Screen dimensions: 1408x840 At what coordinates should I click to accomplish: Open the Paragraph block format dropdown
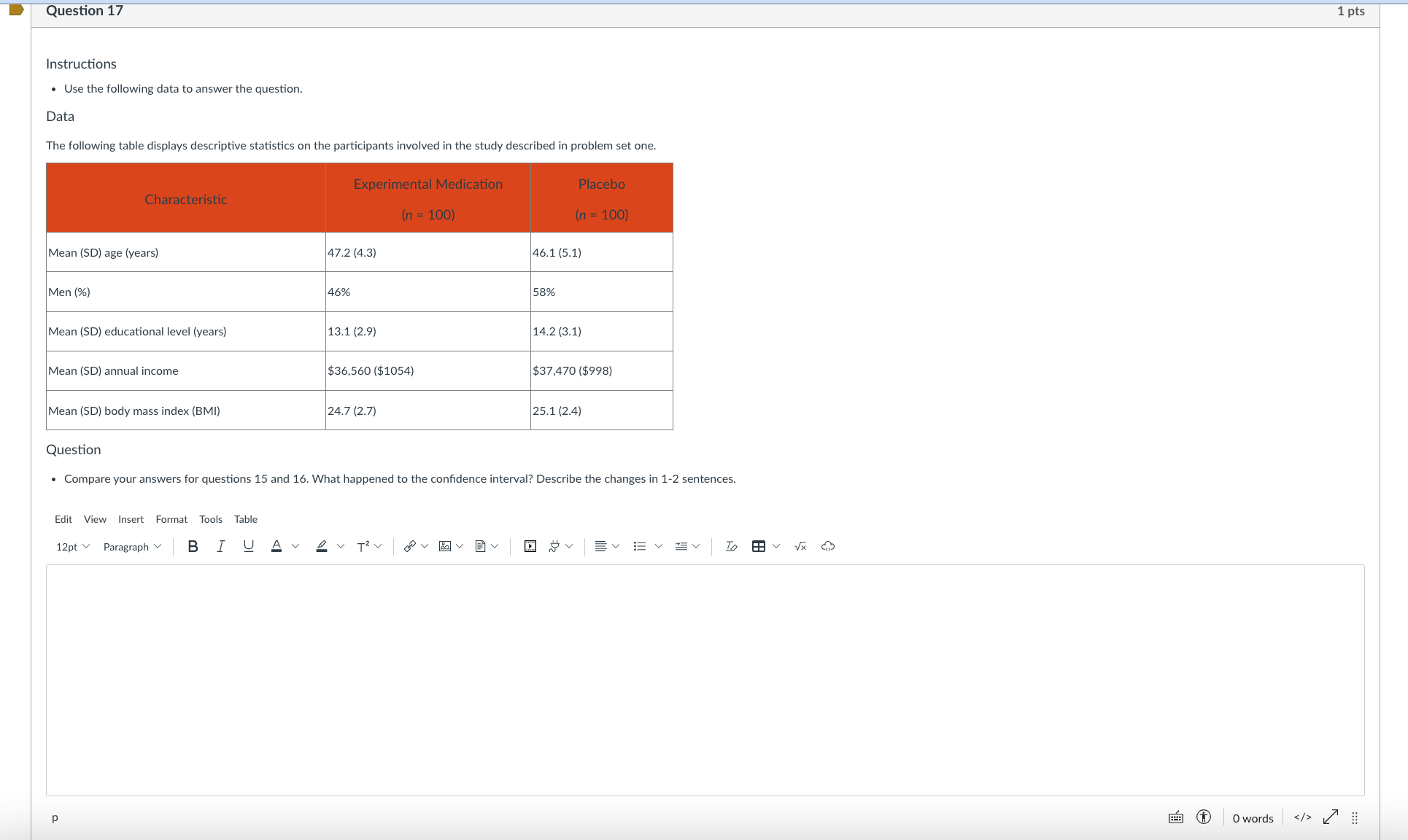point(132,546)
